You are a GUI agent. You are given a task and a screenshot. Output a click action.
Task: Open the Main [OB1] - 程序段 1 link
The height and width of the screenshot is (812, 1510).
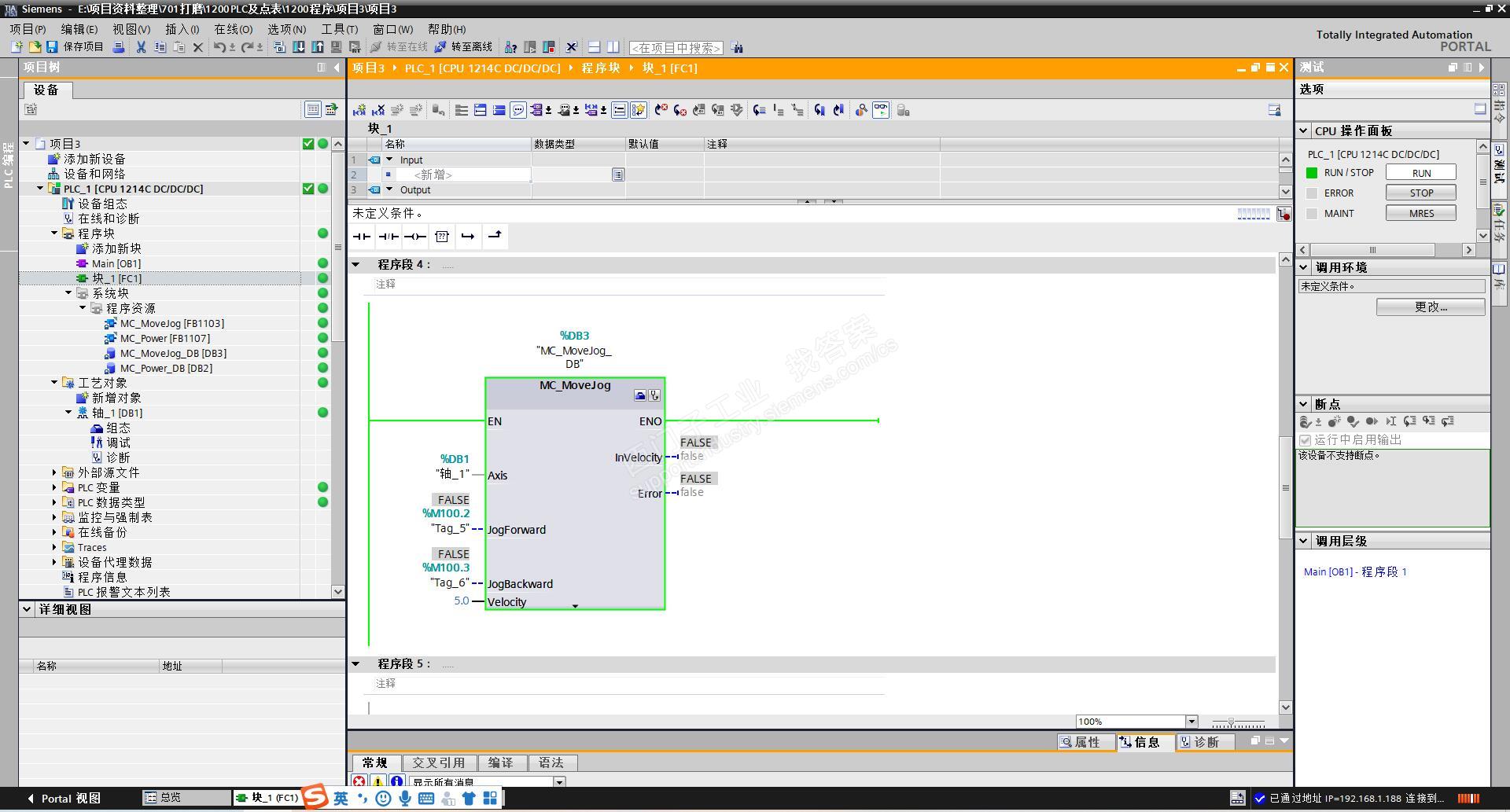1355,572
